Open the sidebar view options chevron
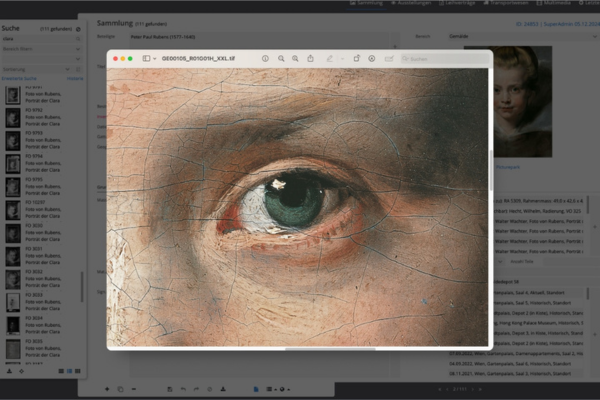The width and height of the screenshot is (600, 400). coord(154,59)
